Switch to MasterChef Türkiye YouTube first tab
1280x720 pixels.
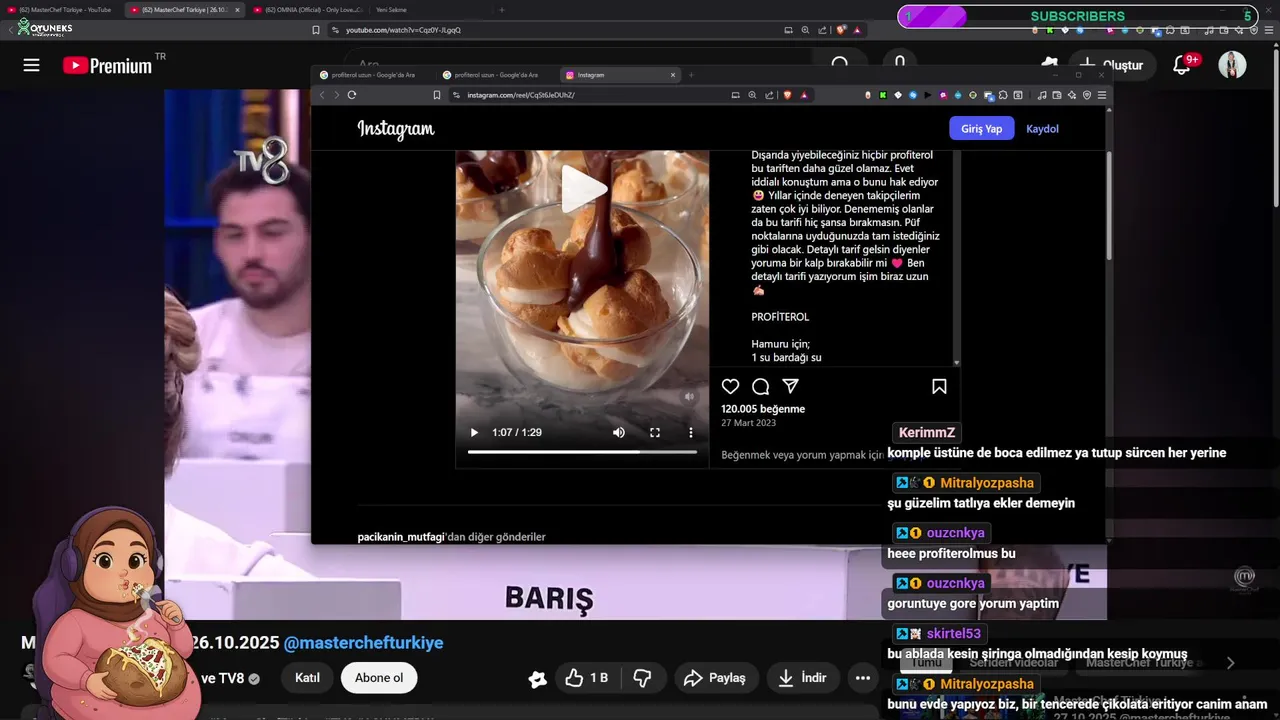(63, 10)
